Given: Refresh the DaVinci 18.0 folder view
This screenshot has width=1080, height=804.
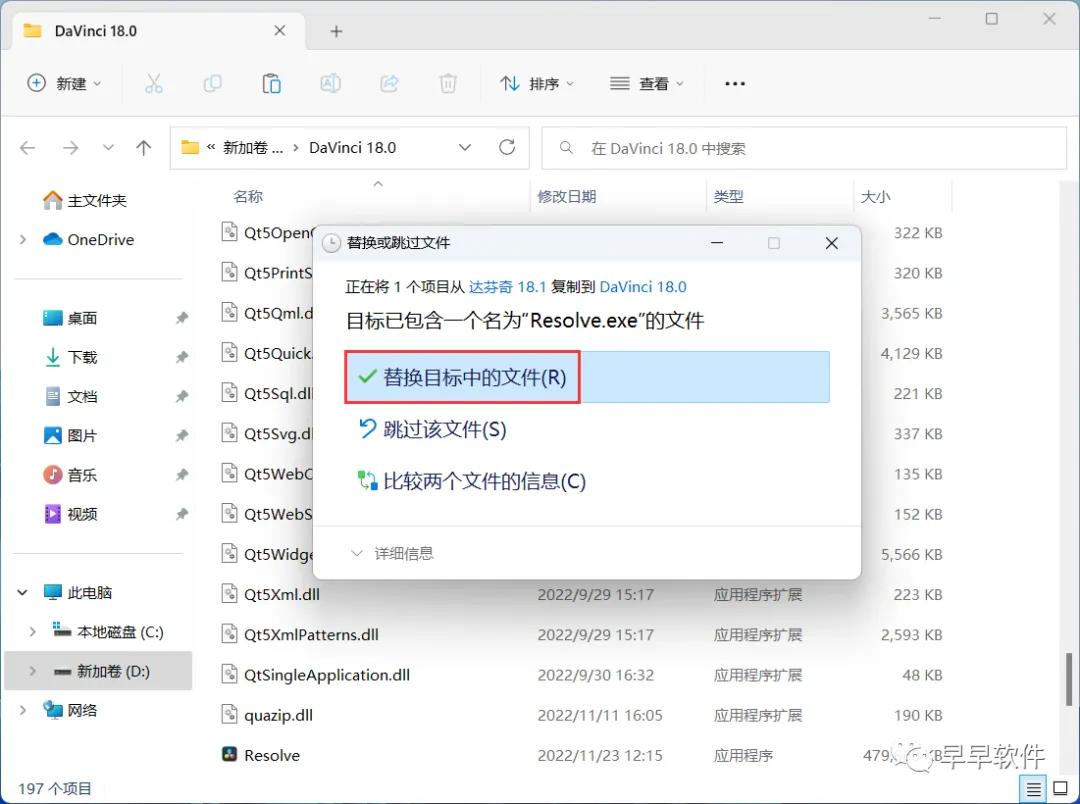Looking at the screenshot, I should click(507, 147).
